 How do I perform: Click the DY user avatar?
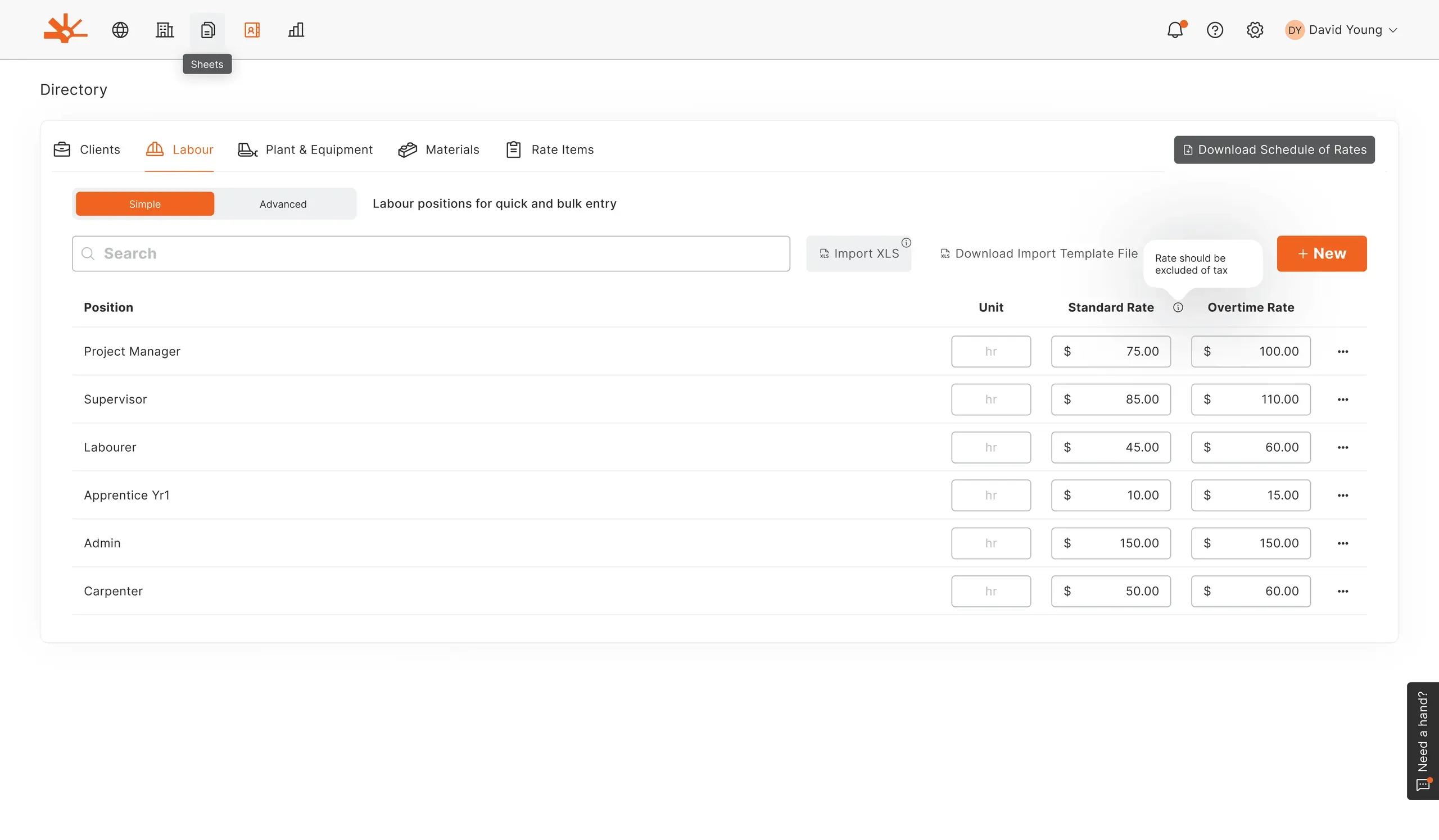pos(1295,30)
